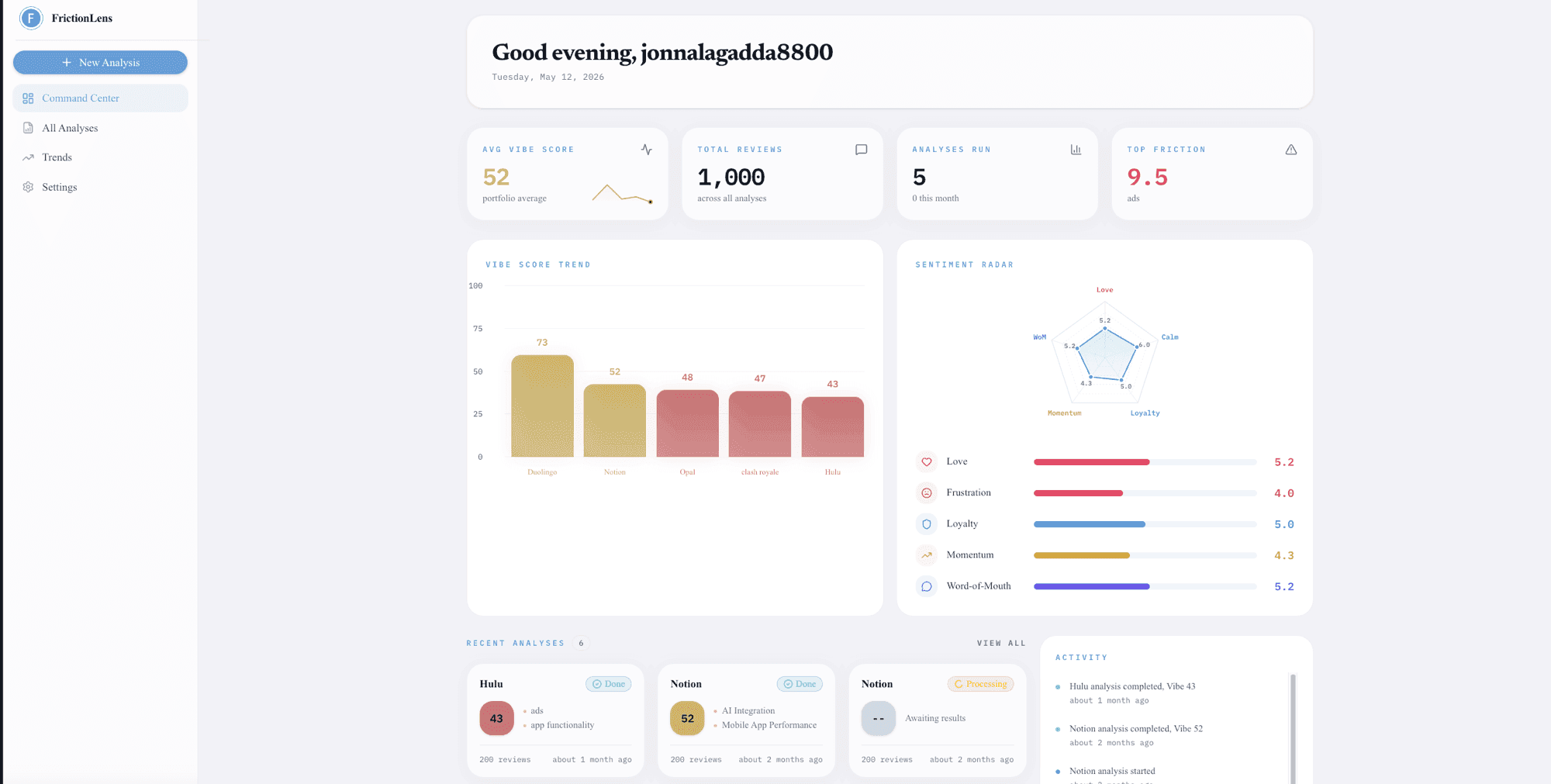Click the Word-of-Mouth speech icon
1551x784 pixels.
[x=926, y=586]
